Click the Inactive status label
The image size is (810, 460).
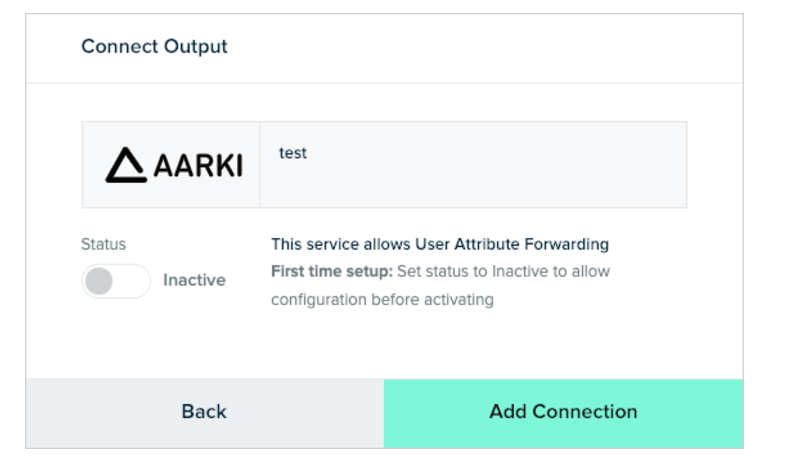(x=194, y=280)
